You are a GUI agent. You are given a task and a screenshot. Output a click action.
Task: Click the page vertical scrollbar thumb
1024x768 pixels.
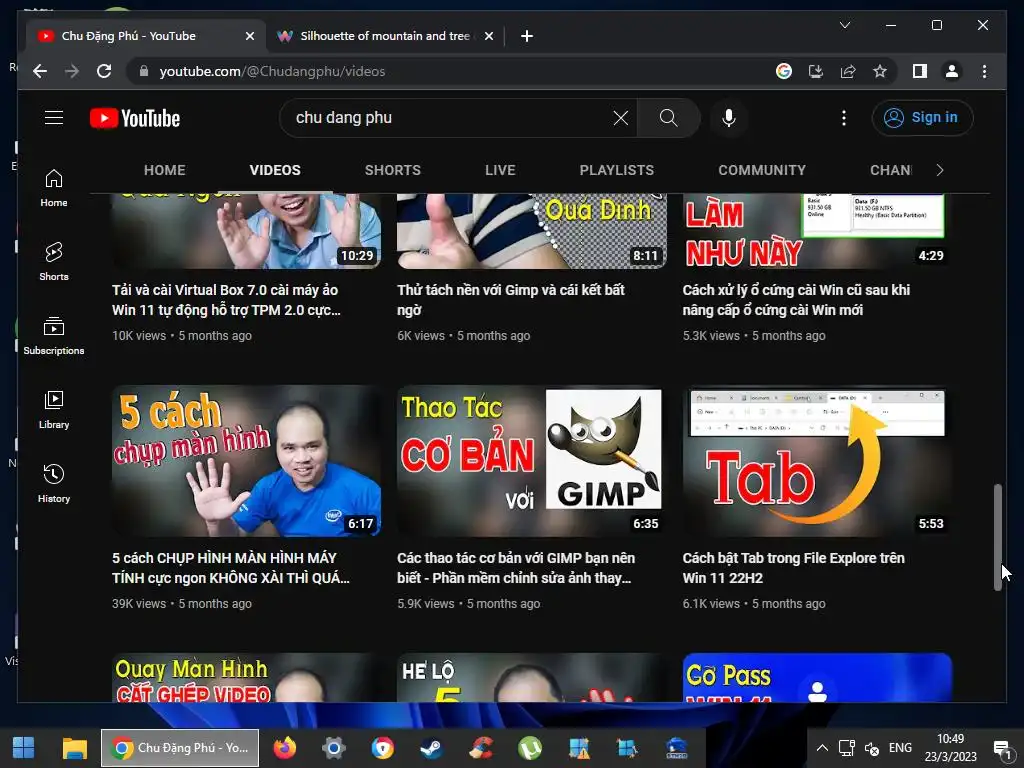997,537
